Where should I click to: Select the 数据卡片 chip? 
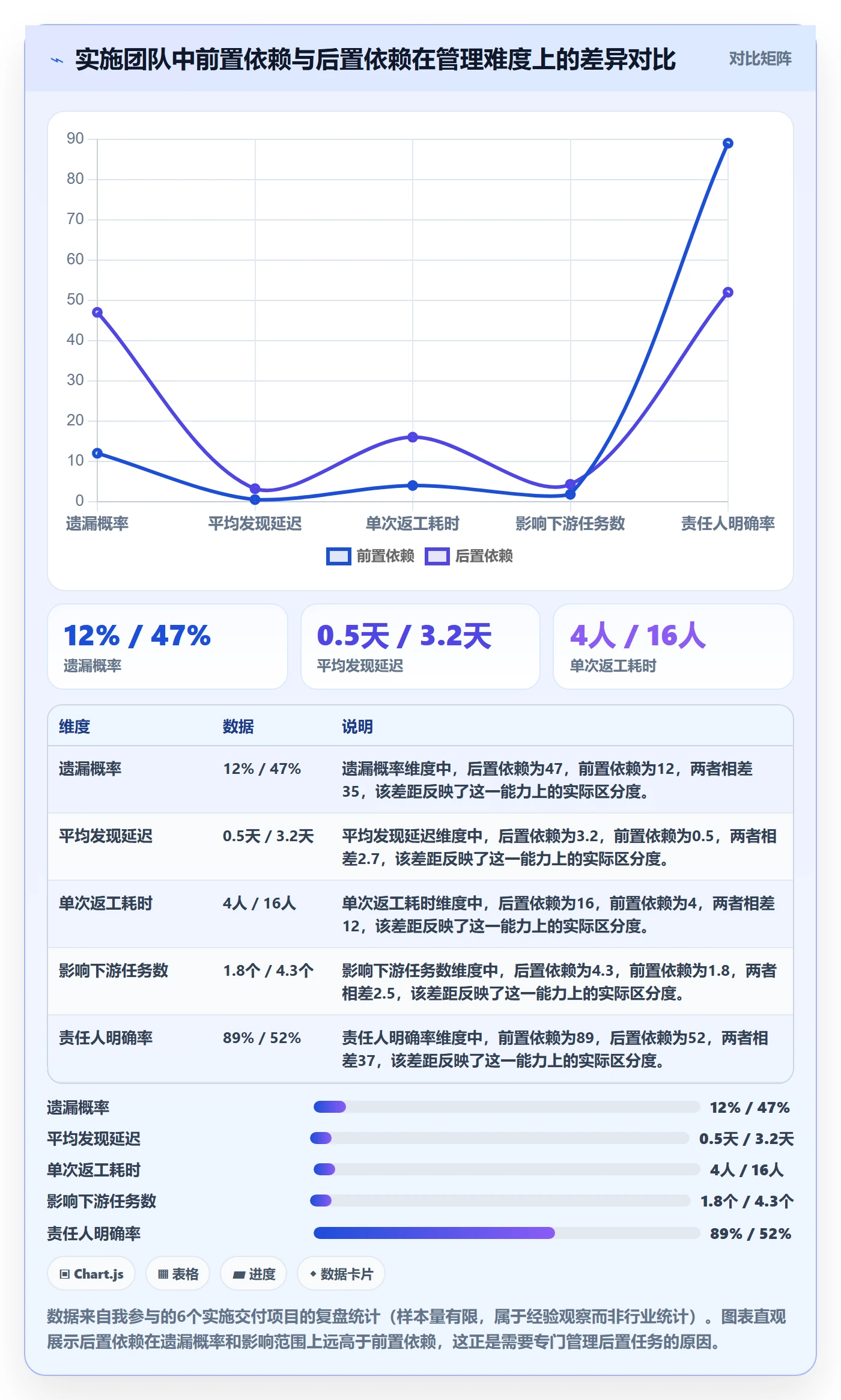click(341, 1274)
